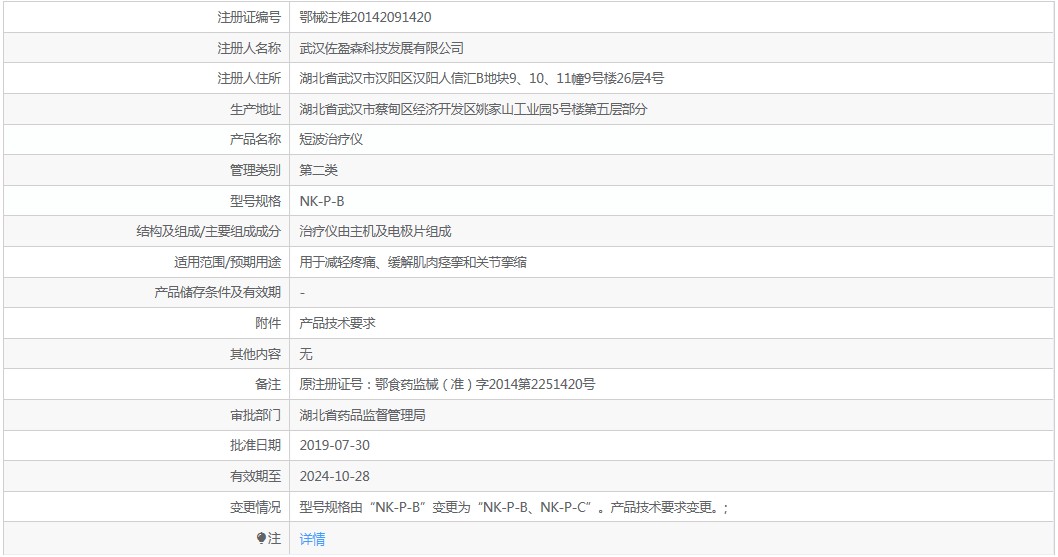Click the bullet icon beside 注
Image resolution: width=1058 pixels, height=557 pixels.
point(262,538)
